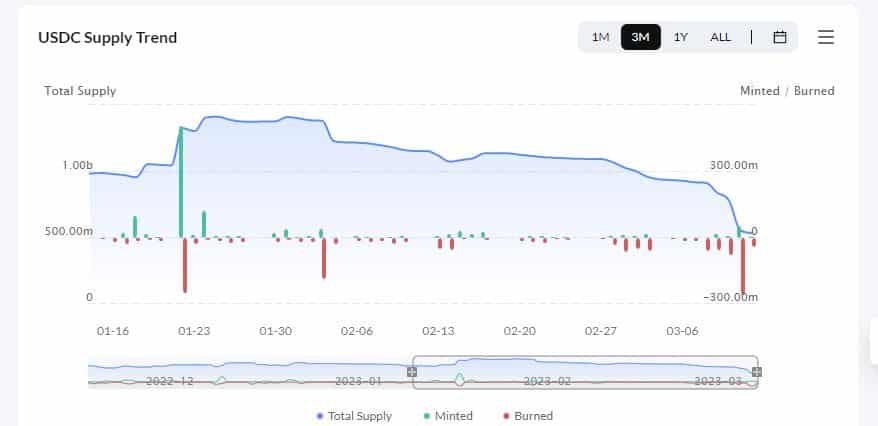878x426 pixels.
Task: Click the 02-13 axis label
Action: (438, 331)
